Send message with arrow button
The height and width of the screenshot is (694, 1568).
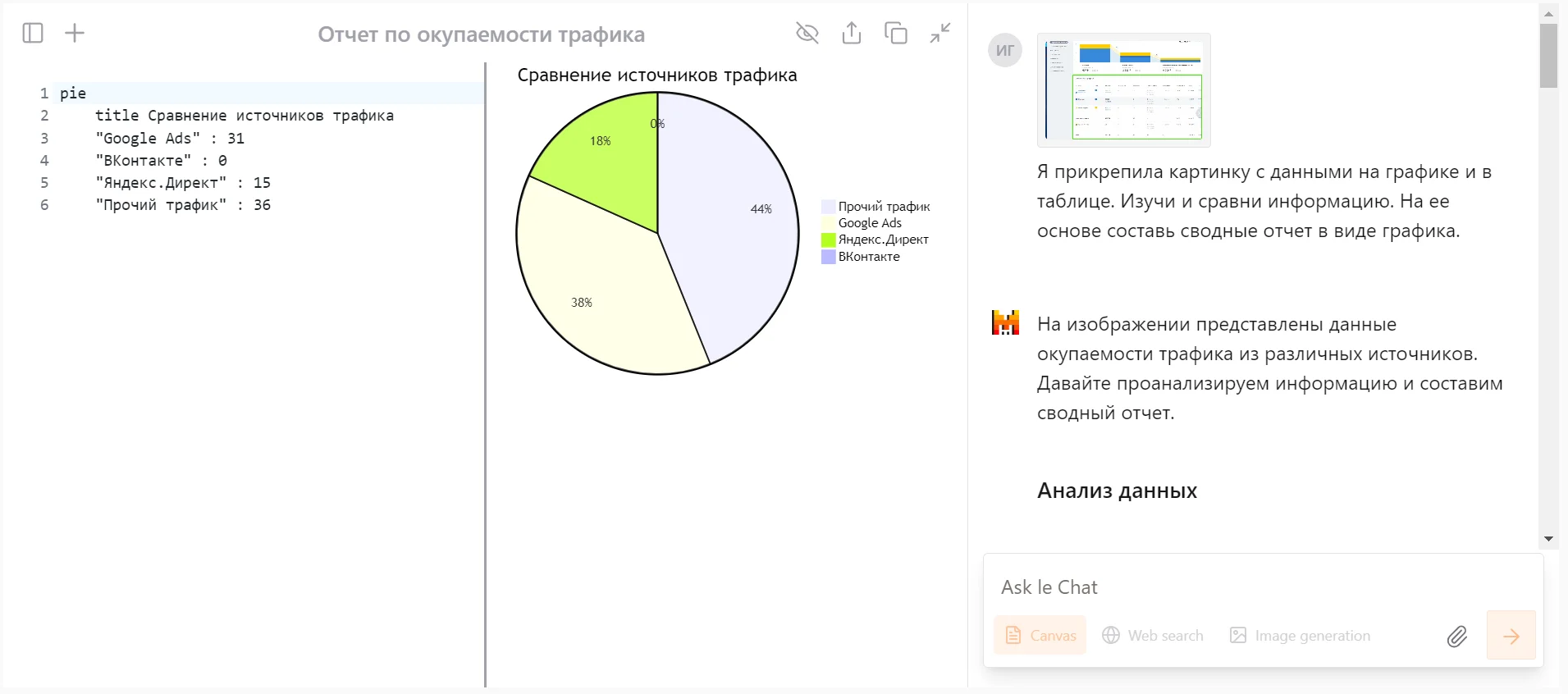(1511, 635)
